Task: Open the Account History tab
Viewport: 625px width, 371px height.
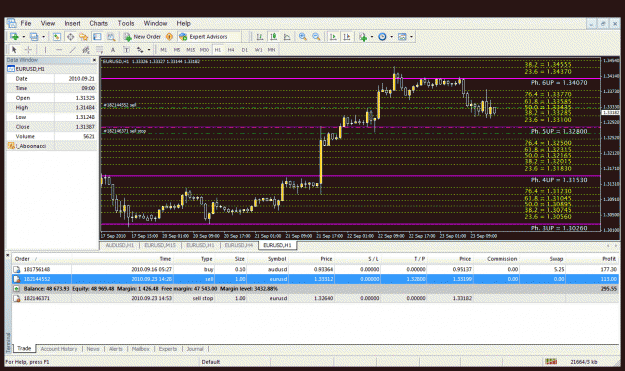Action: [x=59, y=349]
